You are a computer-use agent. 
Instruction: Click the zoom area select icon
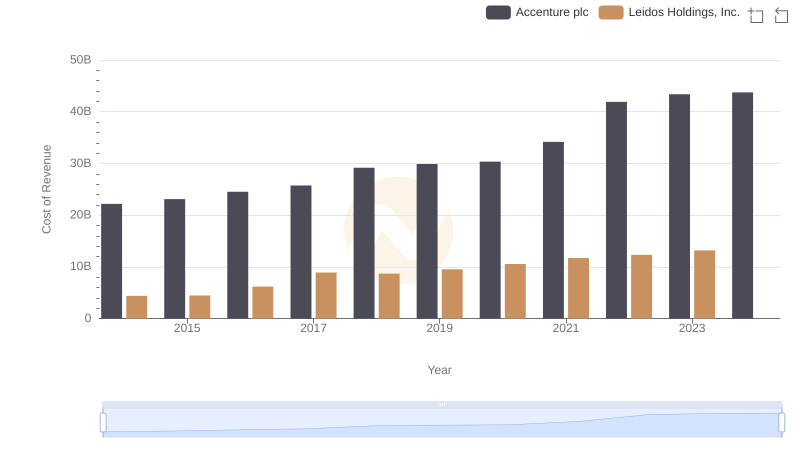coord(756,15)
